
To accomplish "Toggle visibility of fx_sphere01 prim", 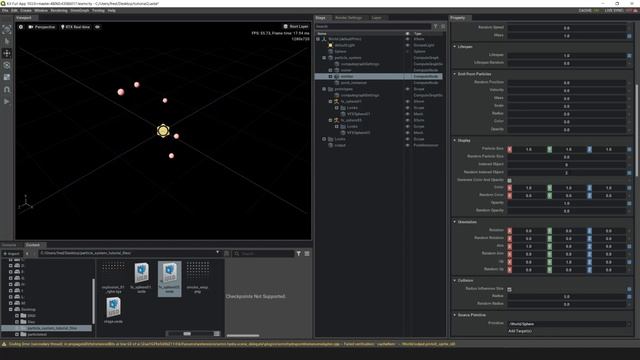I will coord(407,102).
